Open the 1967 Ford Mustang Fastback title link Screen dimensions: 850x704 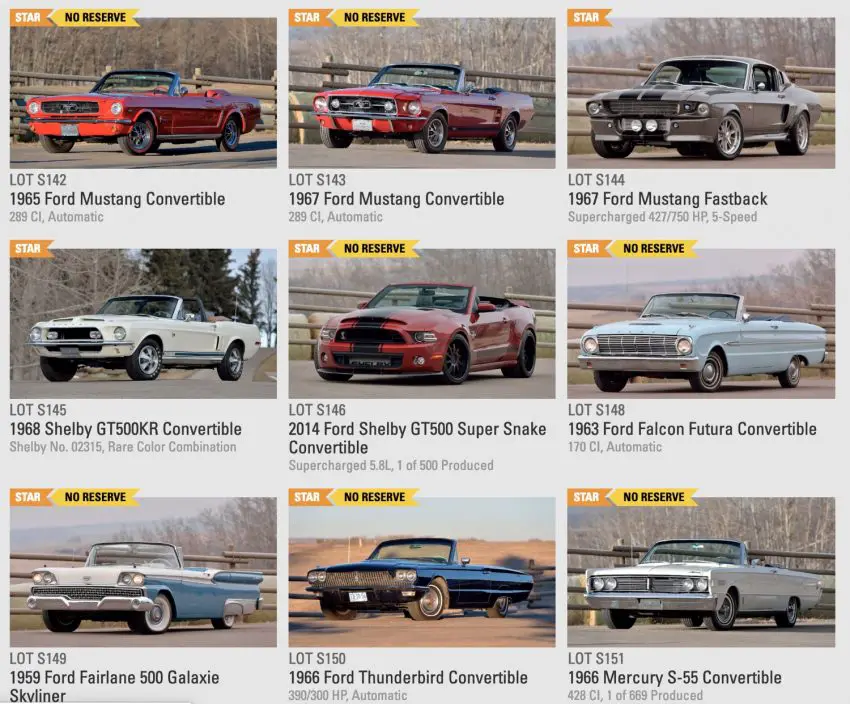point(667,199)
